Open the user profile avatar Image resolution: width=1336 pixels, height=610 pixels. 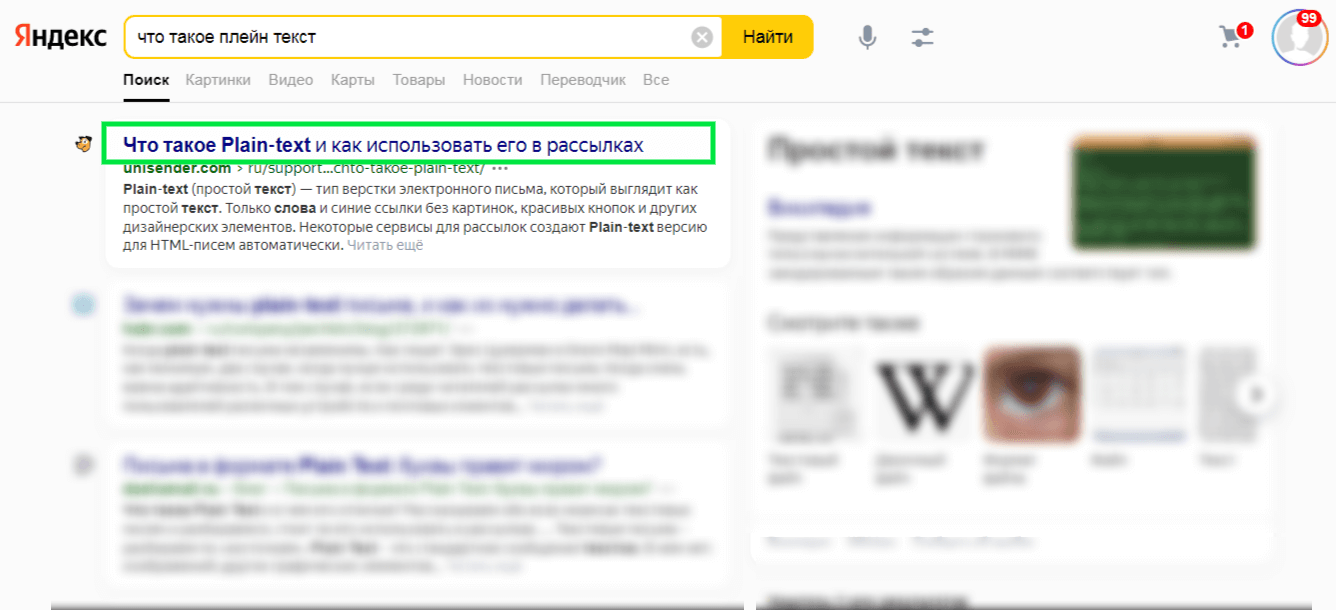click(x=1299, y=38)
